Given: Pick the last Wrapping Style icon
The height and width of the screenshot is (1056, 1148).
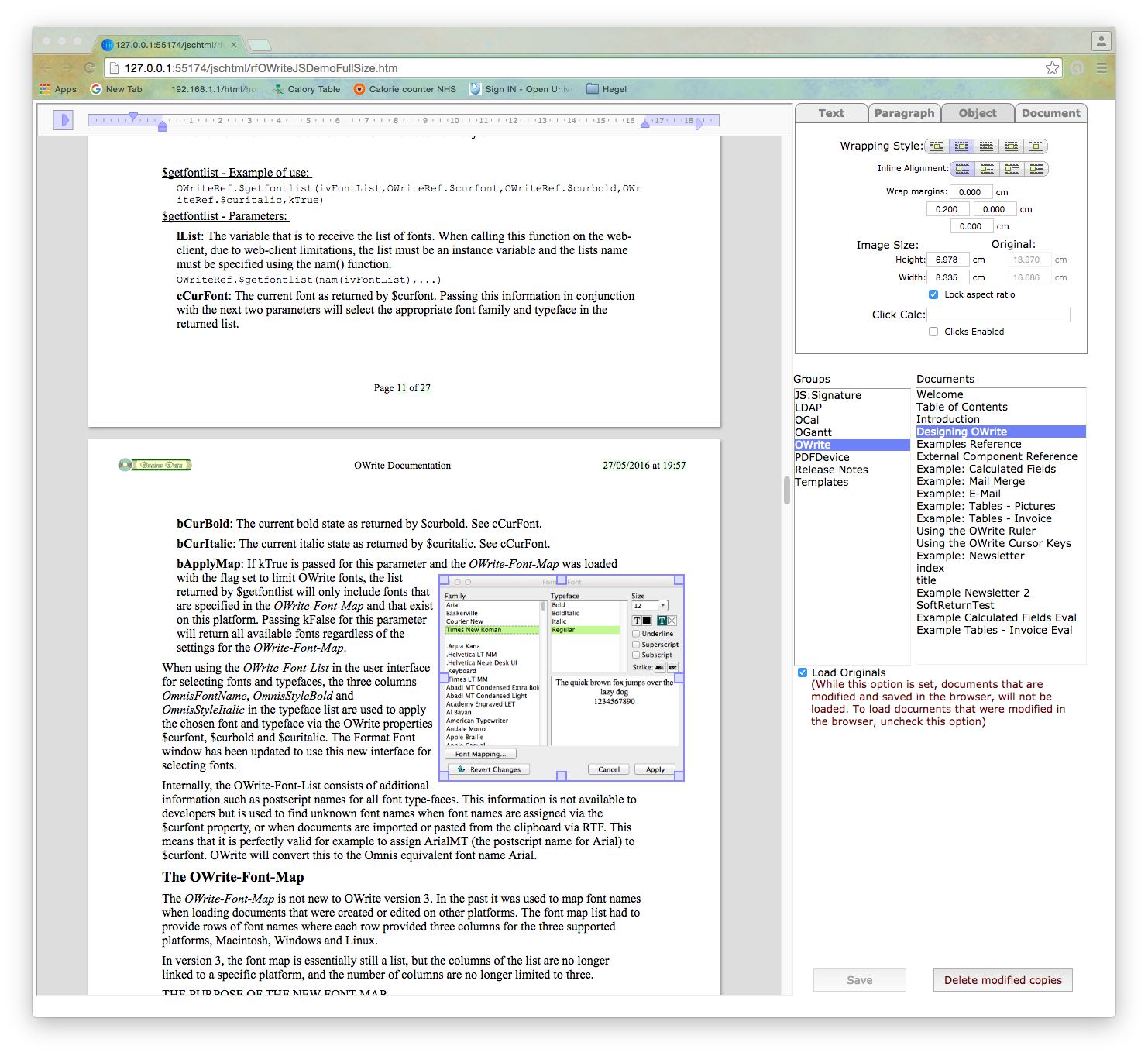Looking at the screenshot, I should coord(1036,146).
